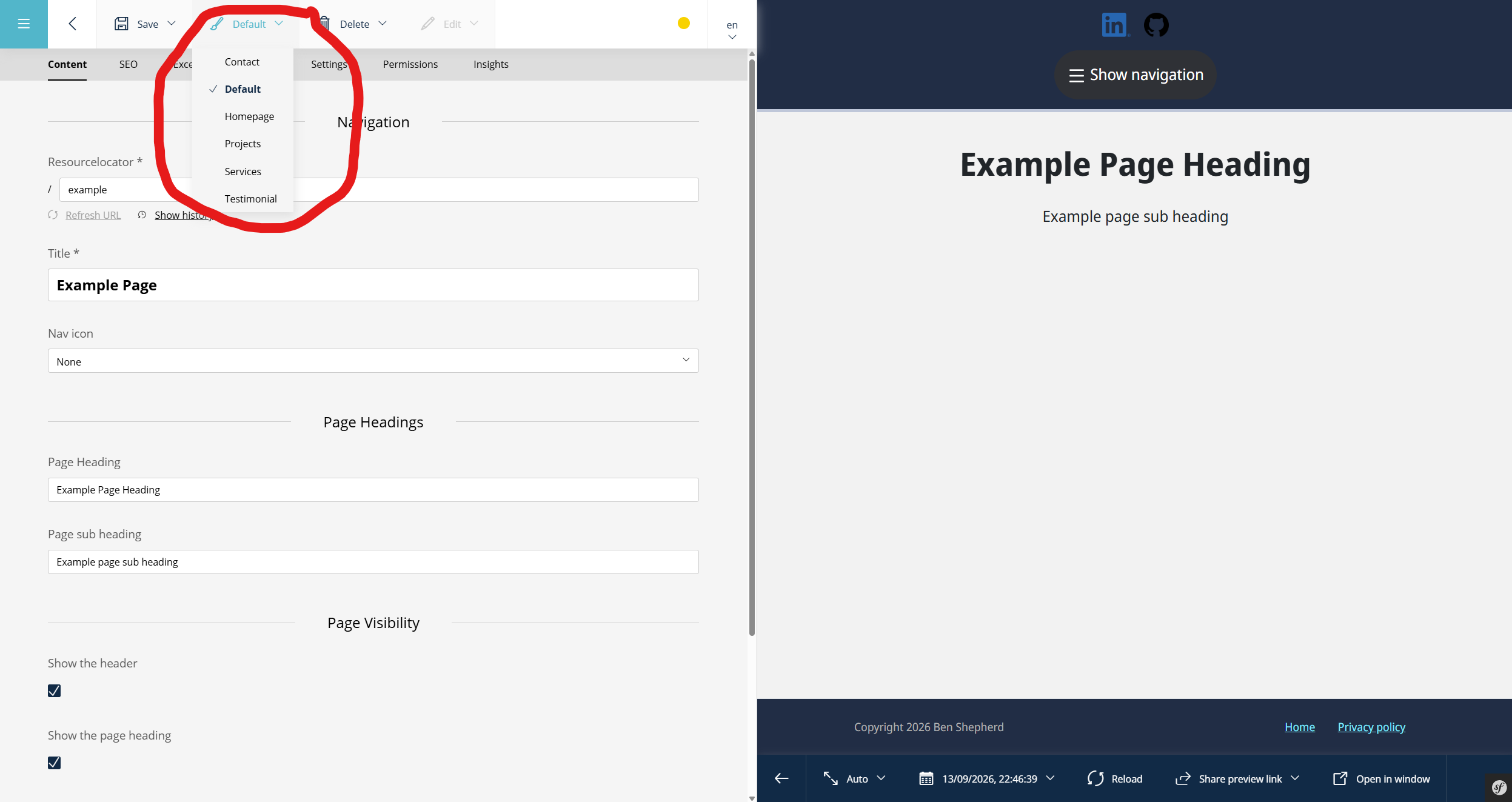Expand the Delete options chevron
Screen dimensions: 1512x802
pyautogui.click(x=383, y=24)
